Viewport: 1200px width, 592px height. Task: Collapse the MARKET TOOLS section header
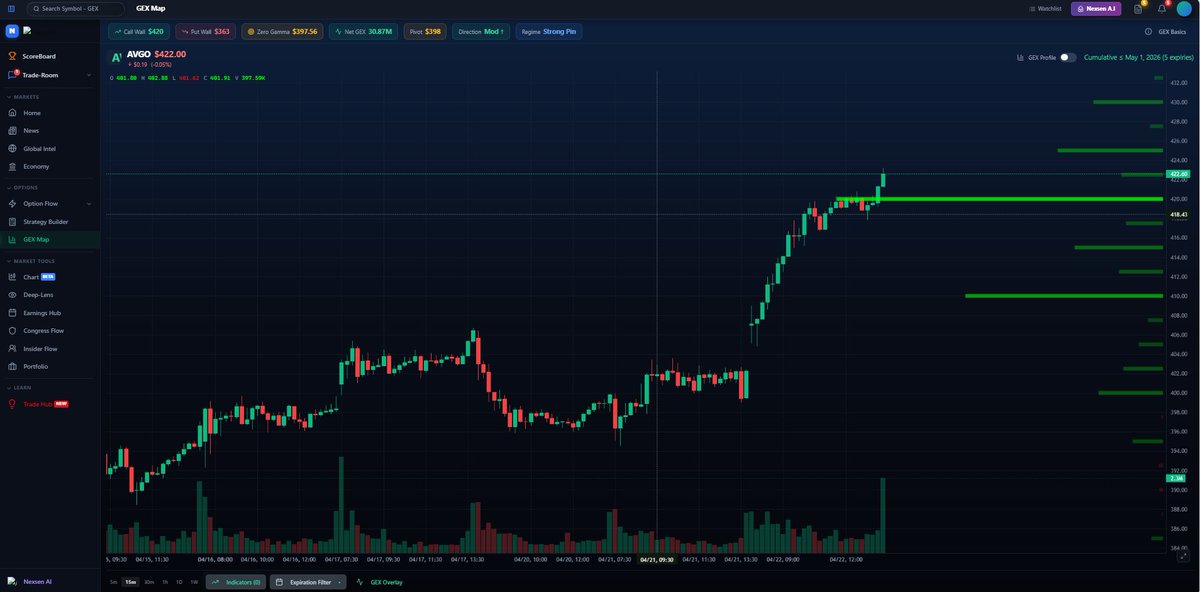pyautogui.click(x=30, y=261)
